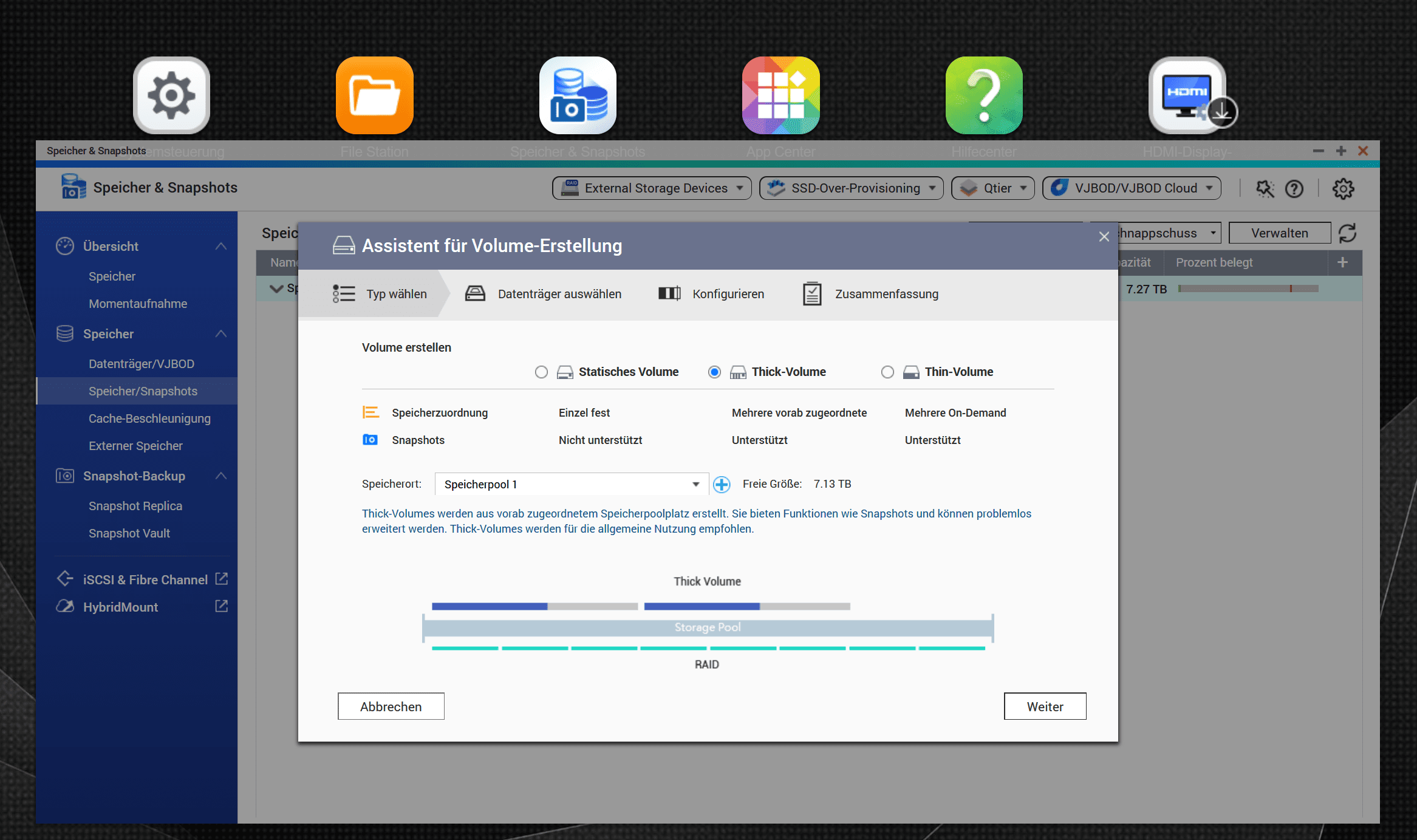Open Externer Speicher in sidebar
The width and height of the screenshot is (1417, 840).
tap(135, 446)
